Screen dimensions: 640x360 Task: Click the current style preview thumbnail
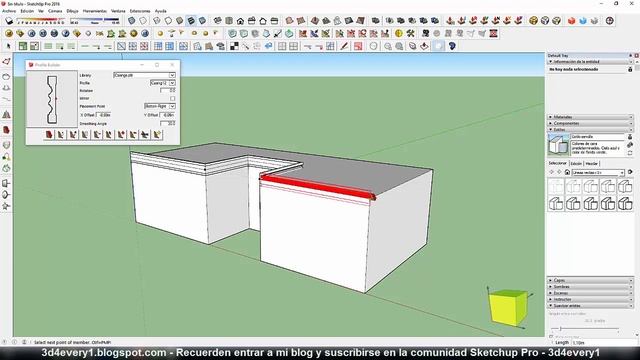click(558, 145)
